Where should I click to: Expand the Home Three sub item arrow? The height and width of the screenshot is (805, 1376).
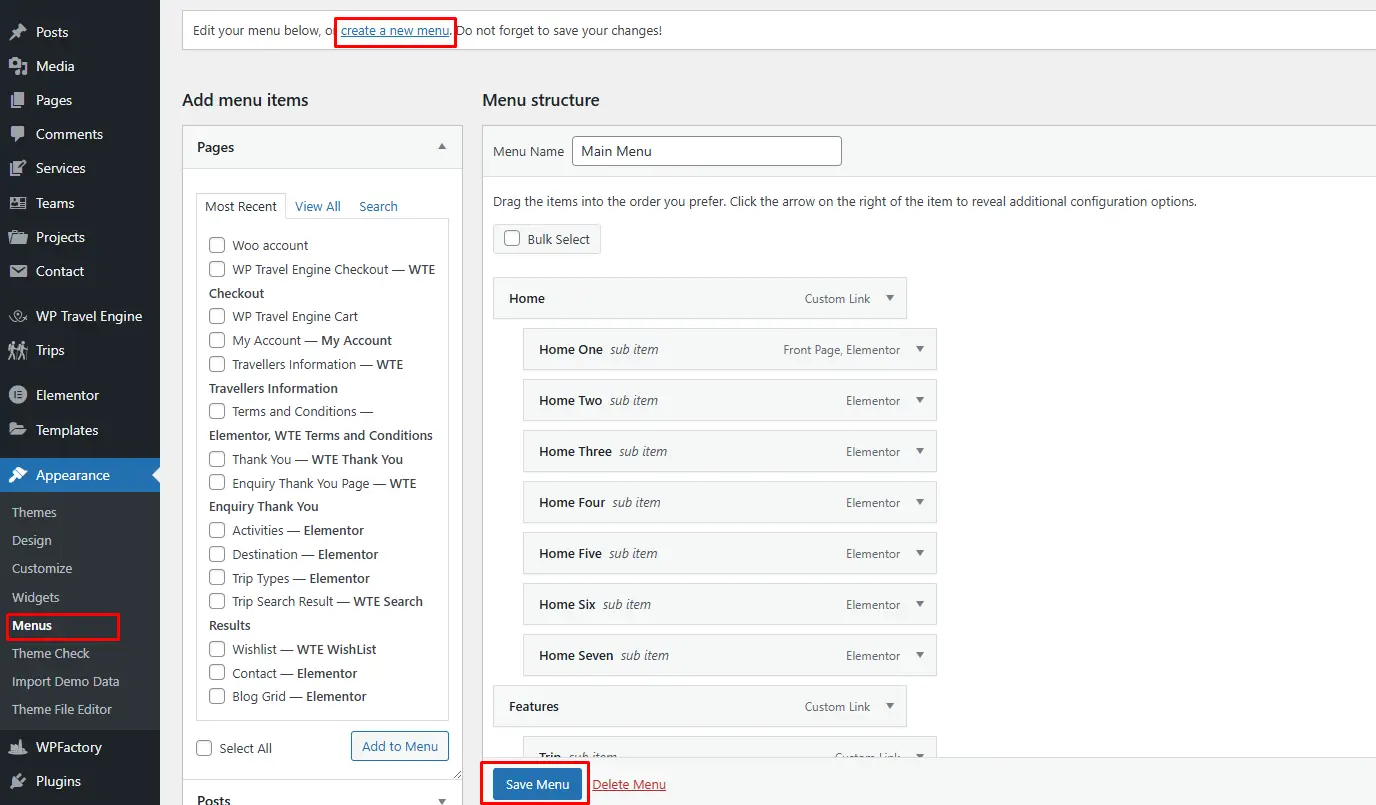pyautogui.click(x=920, y=451)
